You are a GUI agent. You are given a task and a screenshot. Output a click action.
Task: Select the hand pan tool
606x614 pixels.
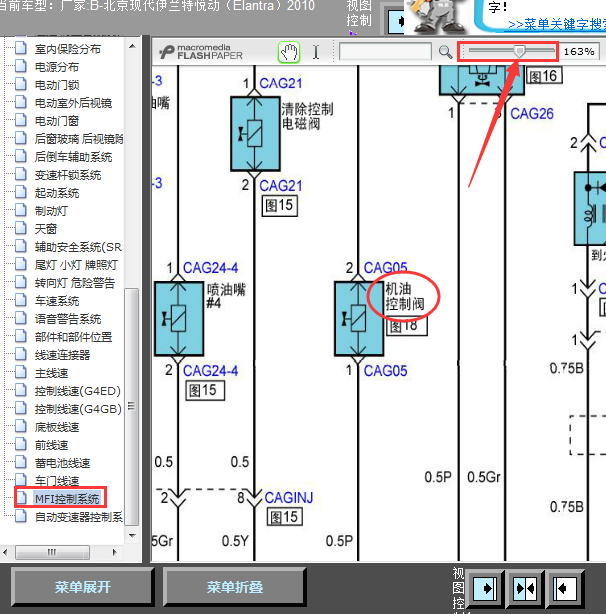[x=289, y=52]
